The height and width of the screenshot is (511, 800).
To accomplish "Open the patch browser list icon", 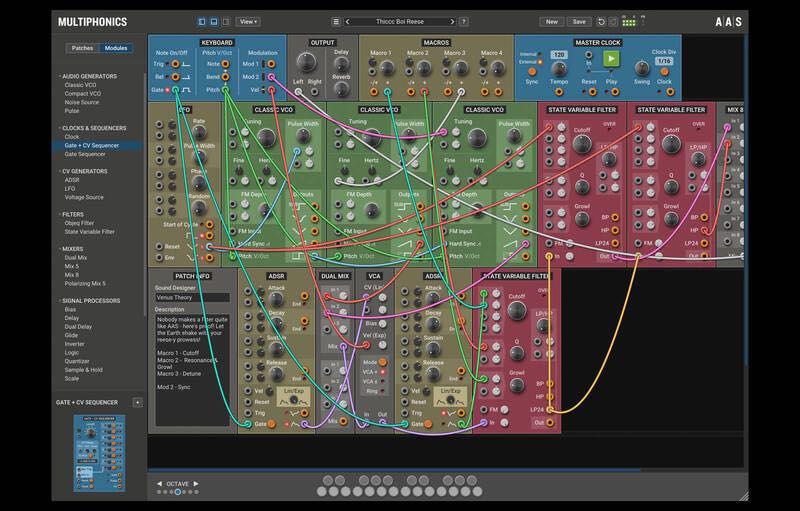I will [x=336, y=21].
